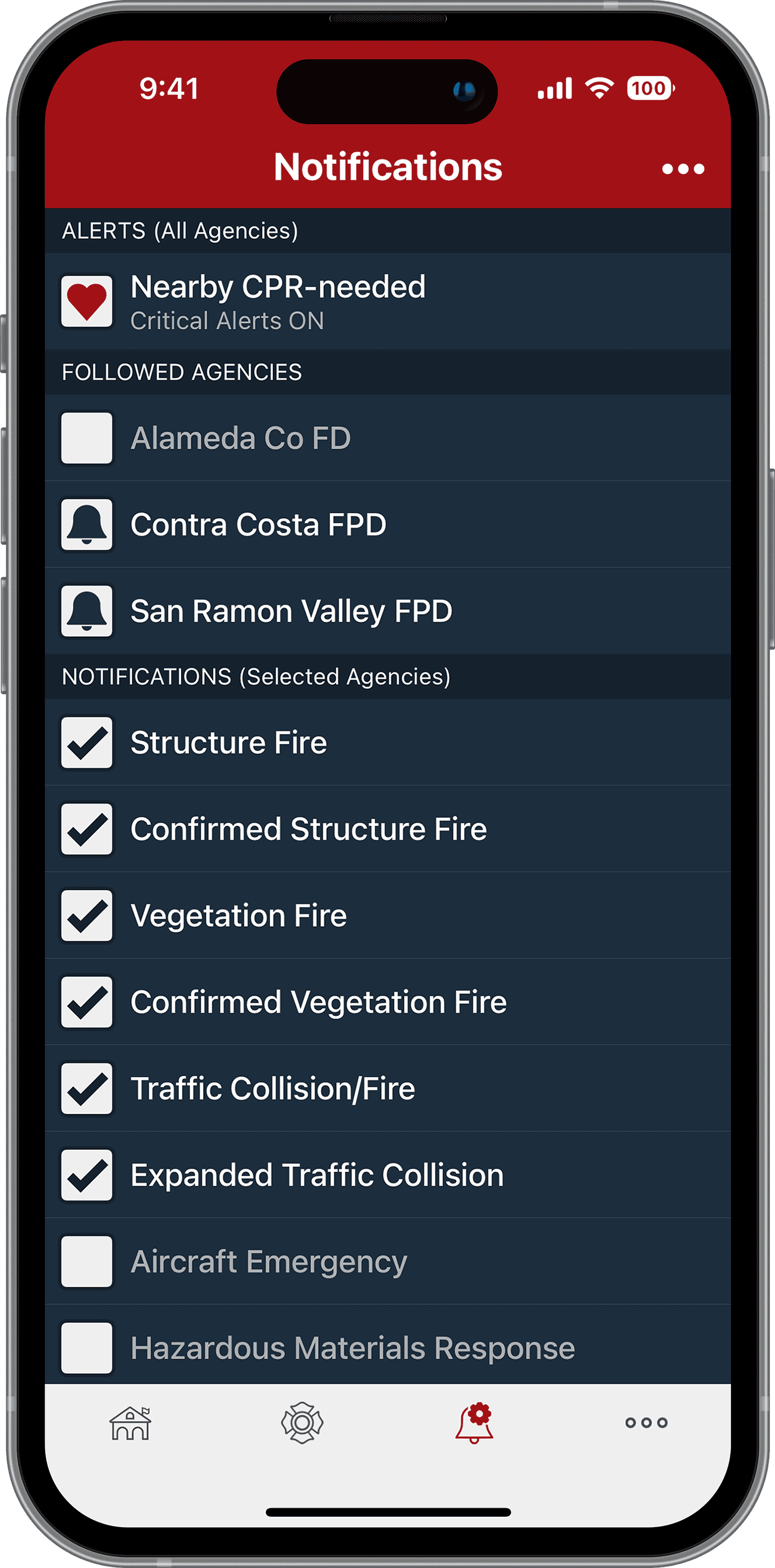Toggle Expanded Traffic Collision checkbox
The image size is (775, 1568).
[x=86, y=1175]
